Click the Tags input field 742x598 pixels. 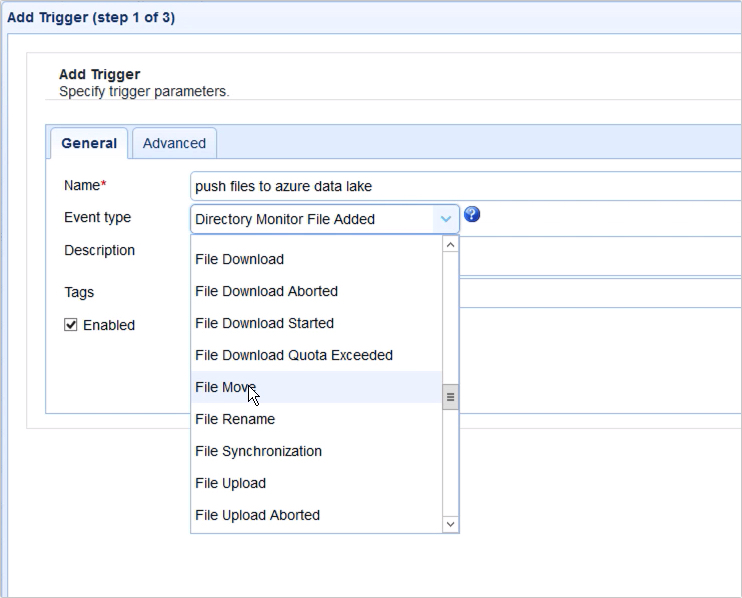[600, 292]
